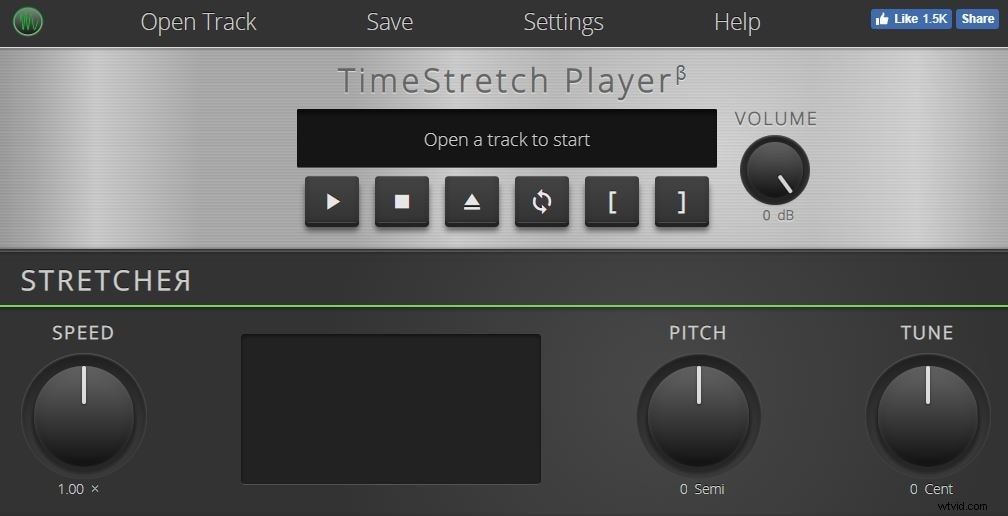Click the 1.00 × speed value

pos(78,489)
